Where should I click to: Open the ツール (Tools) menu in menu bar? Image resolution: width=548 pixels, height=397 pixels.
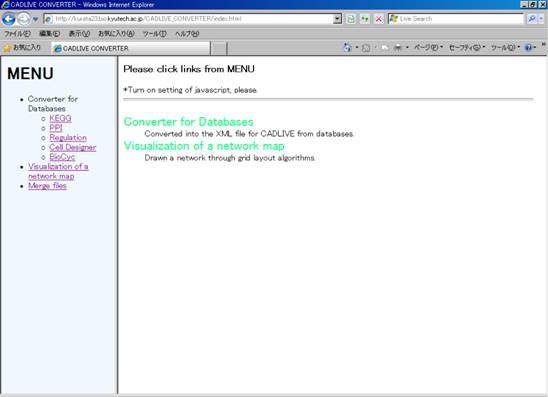coord(154,34)
